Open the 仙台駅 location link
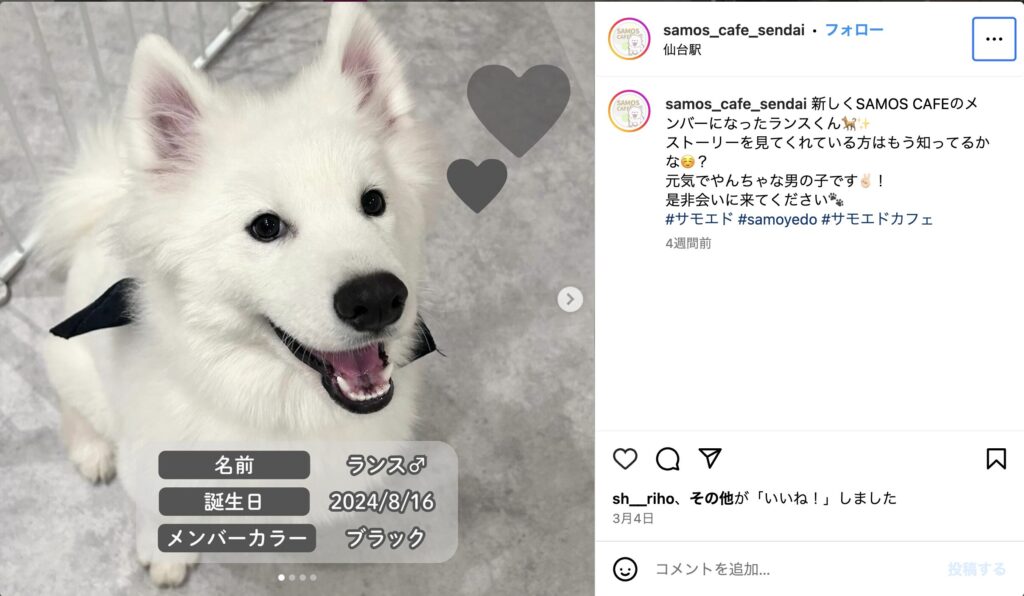The height and width of the screenshot is (596, 1024). pyautogui.click(x=682, y=50)
